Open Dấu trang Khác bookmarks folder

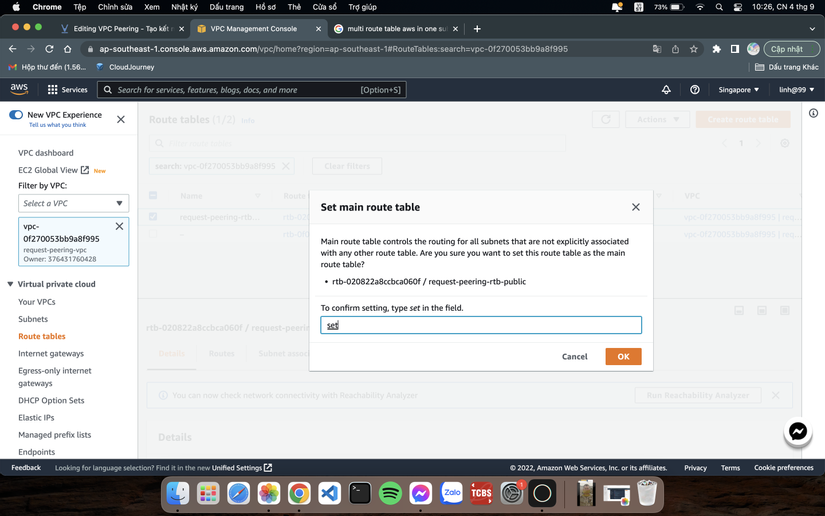click(x=787, y=67)
